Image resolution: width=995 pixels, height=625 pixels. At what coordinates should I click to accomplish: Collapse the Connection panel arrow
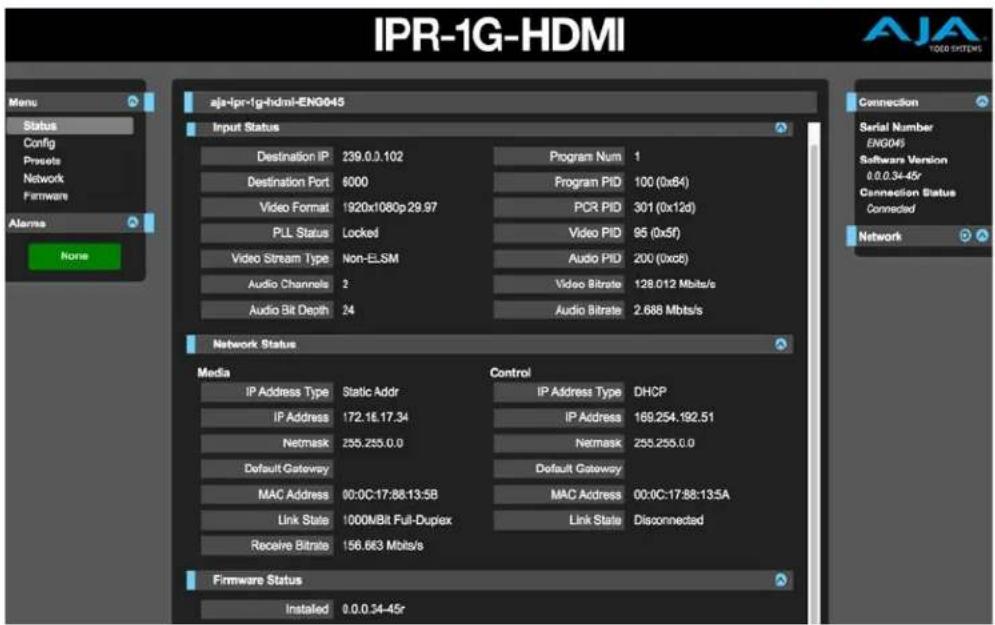982,102
